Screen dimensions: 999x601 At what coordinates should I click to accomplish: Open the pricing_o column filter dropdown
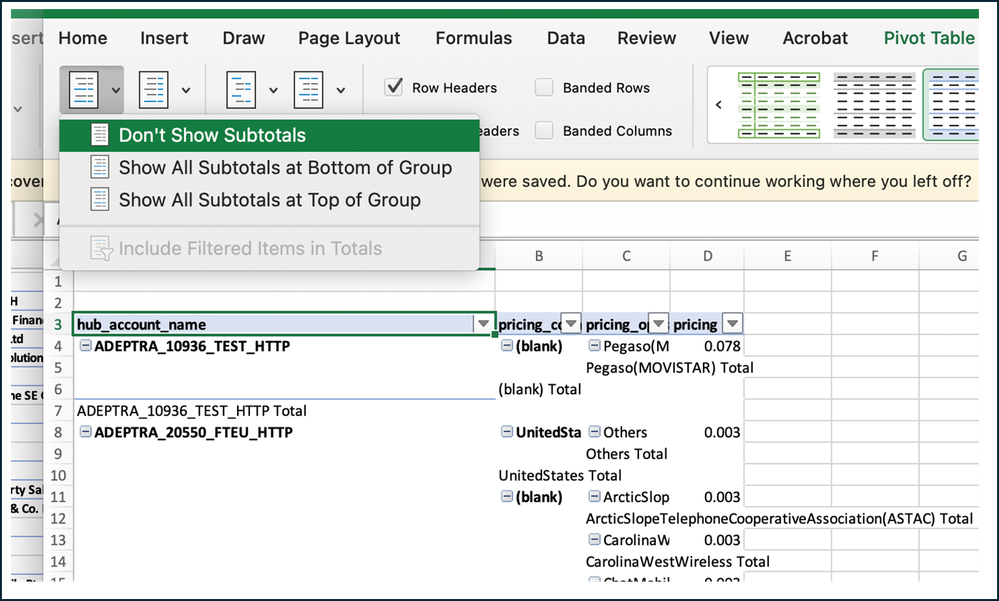pyautogui.click(x=658, y=324)
